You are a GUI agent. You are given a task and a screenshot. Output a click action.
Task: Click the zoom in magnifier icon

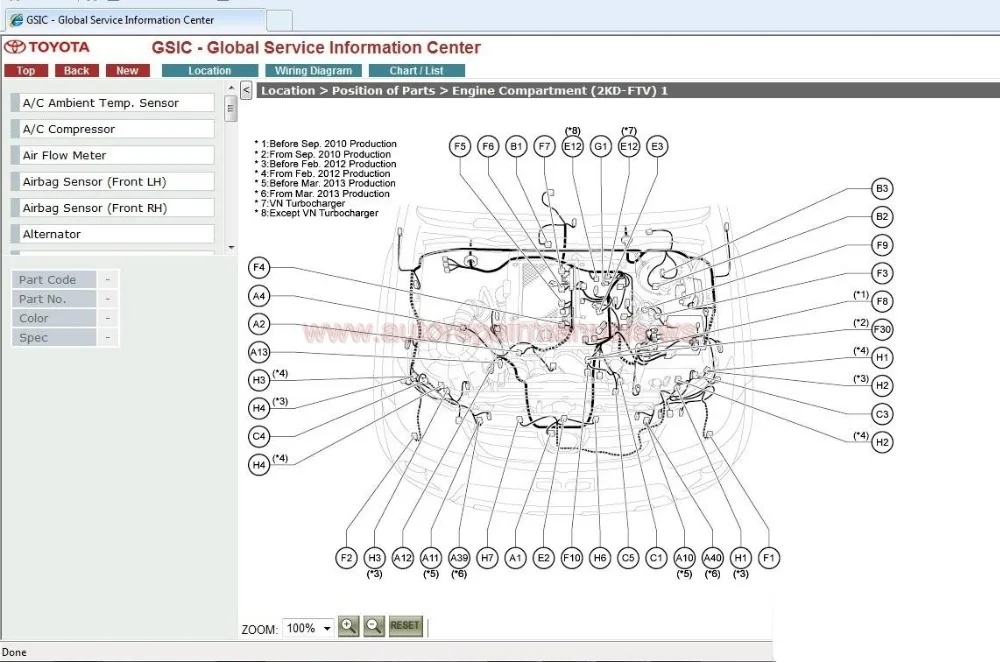coord(348,626)
